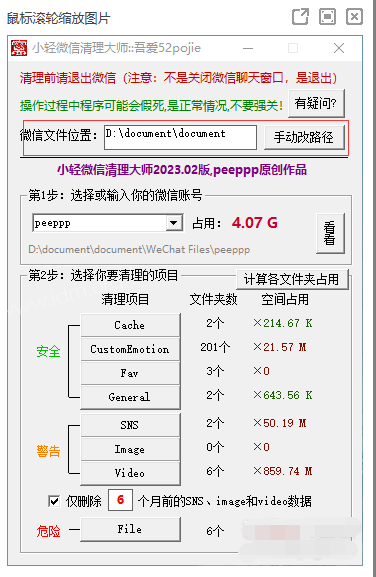Click the ×859.74 M Video size
Image resolution: width=376 pixels, height=577 pixels.
[283, 471]
